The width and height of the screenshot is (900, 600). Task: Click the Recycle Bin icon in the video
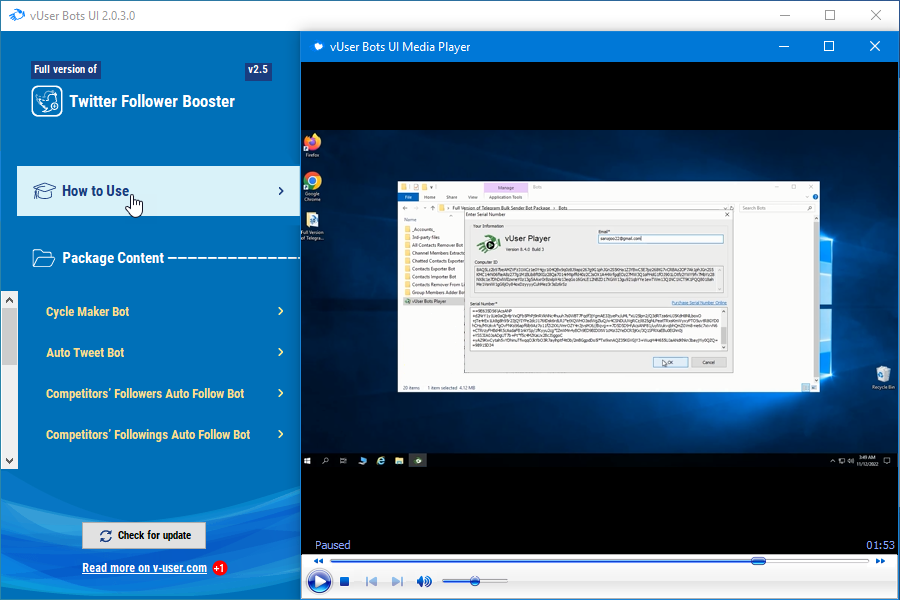pos(883,377)
